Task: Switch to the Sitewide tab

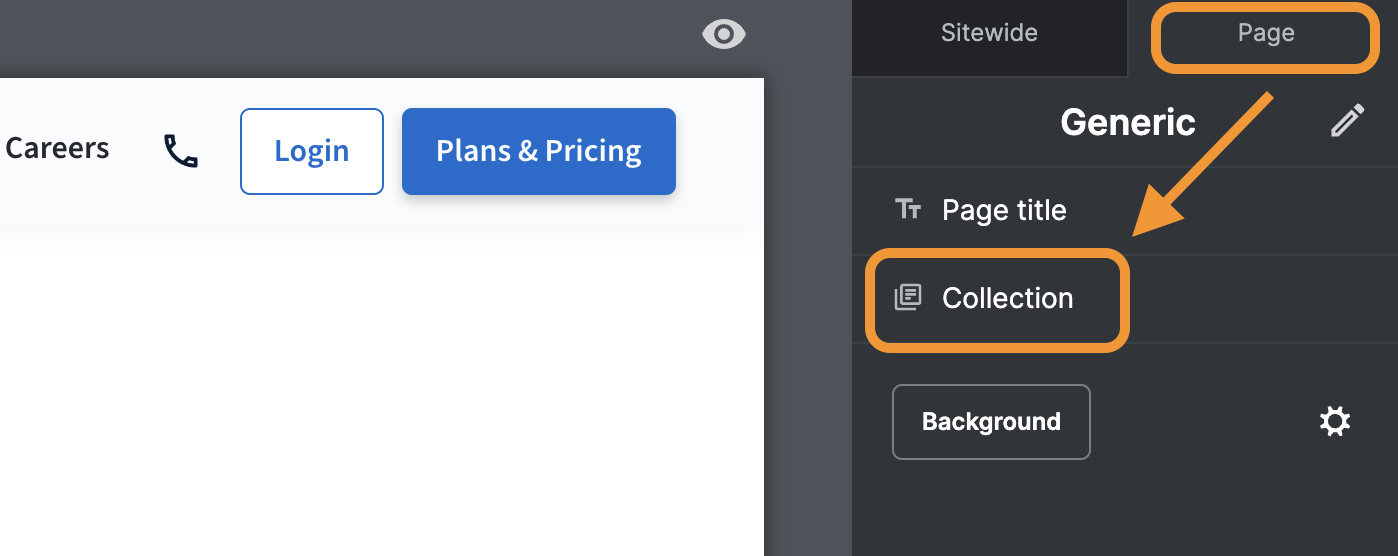Action: 989,33
